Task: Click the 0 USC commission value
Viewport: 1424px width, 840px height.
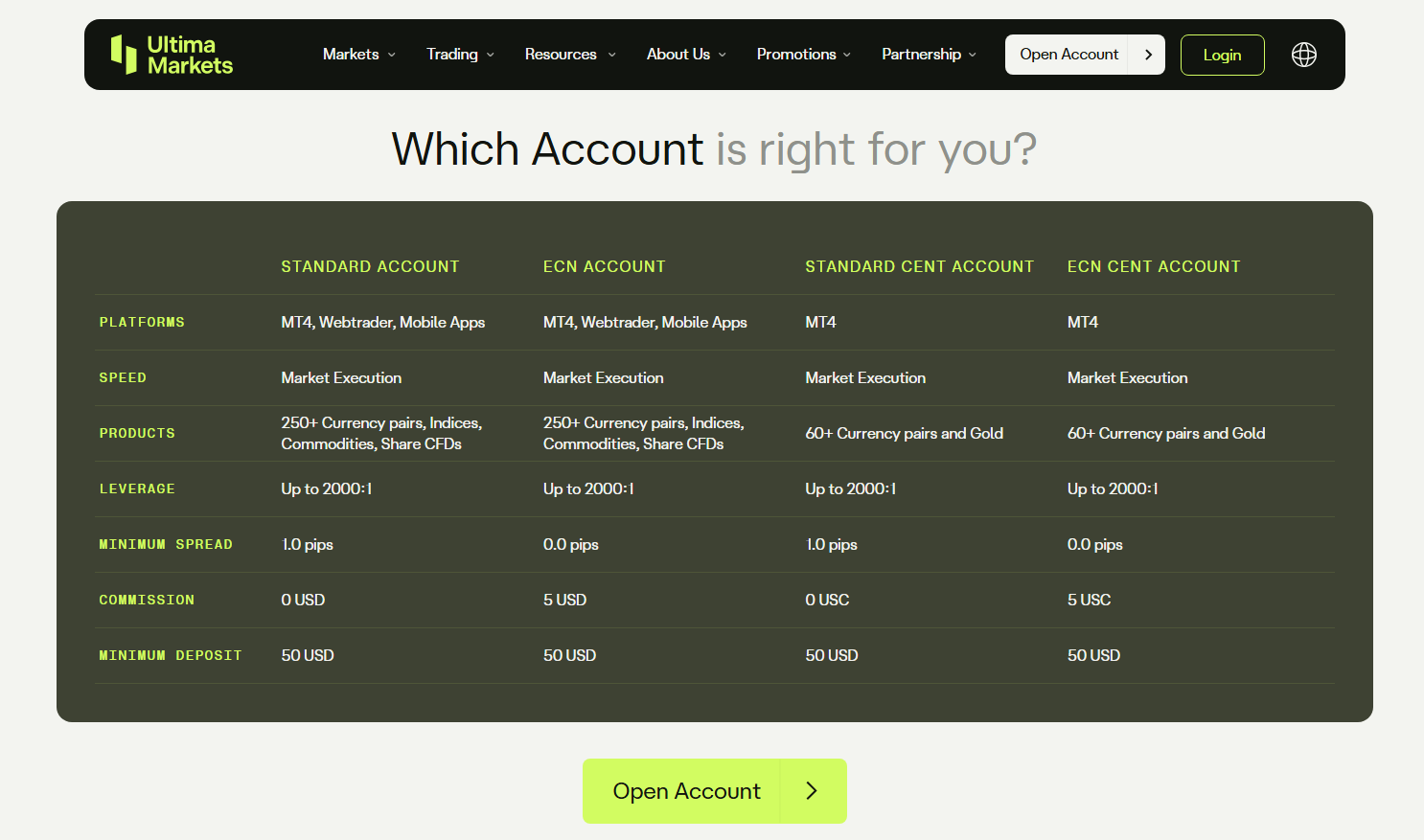Action: (827, 600)
